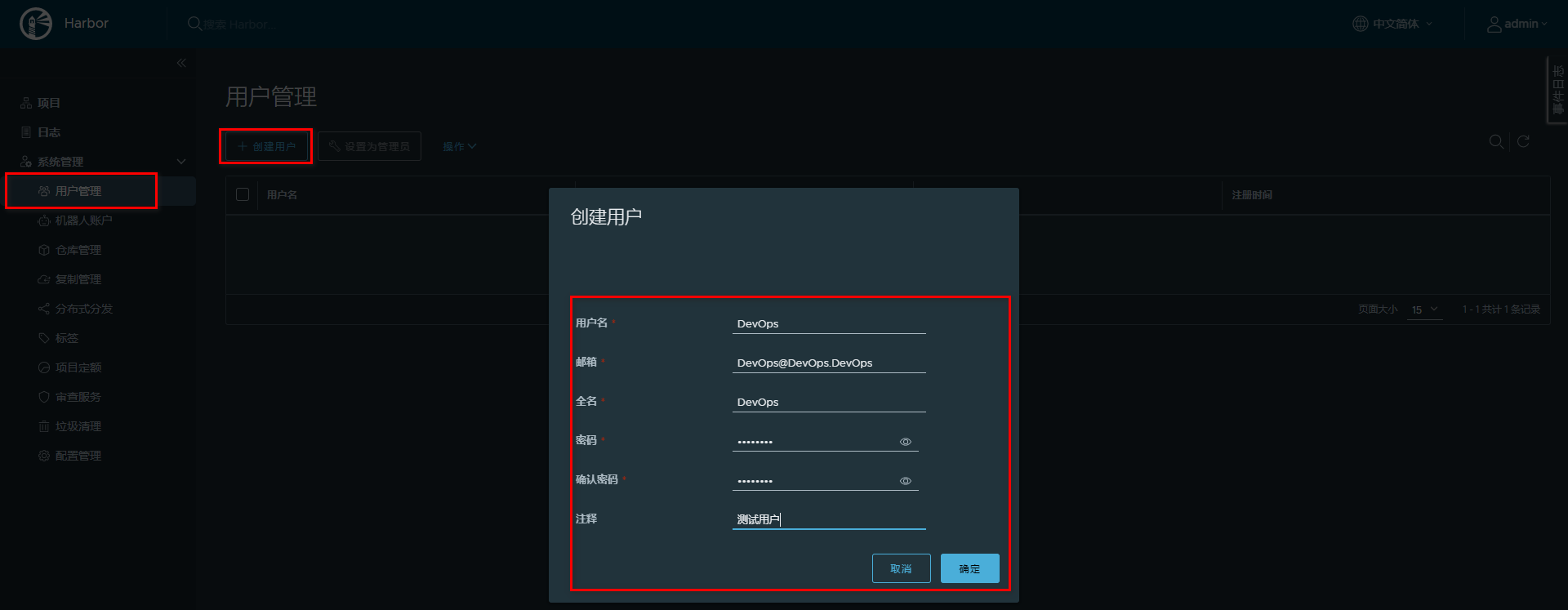Screen dimensions: 1568x610
Task: Collapse the sidebar with double-chevron icon
Action: tap(181, 63)
